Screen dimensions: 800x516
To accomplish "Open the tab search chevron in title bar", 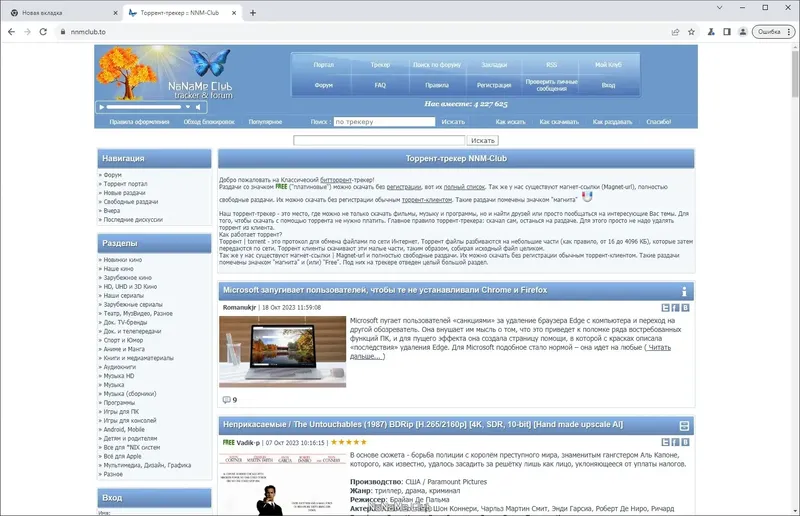I will pyautogui.click(x=719, y=8).
